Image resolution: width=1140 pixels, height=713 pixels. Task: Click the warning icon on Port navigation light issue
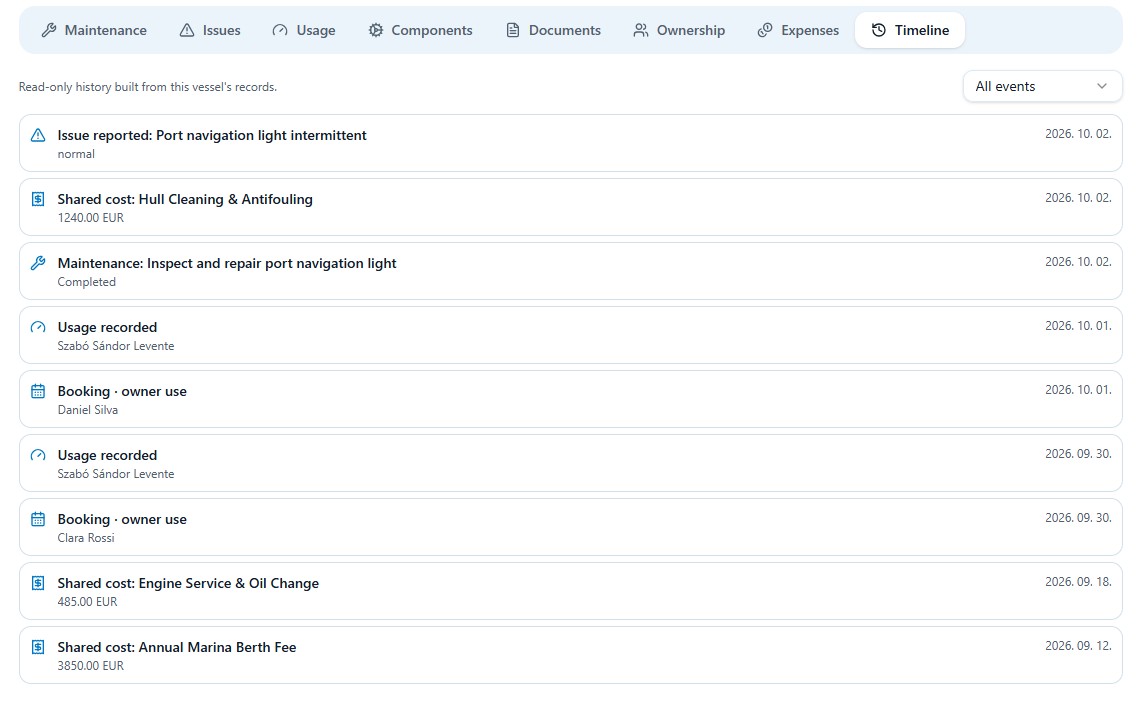(38, 135)
